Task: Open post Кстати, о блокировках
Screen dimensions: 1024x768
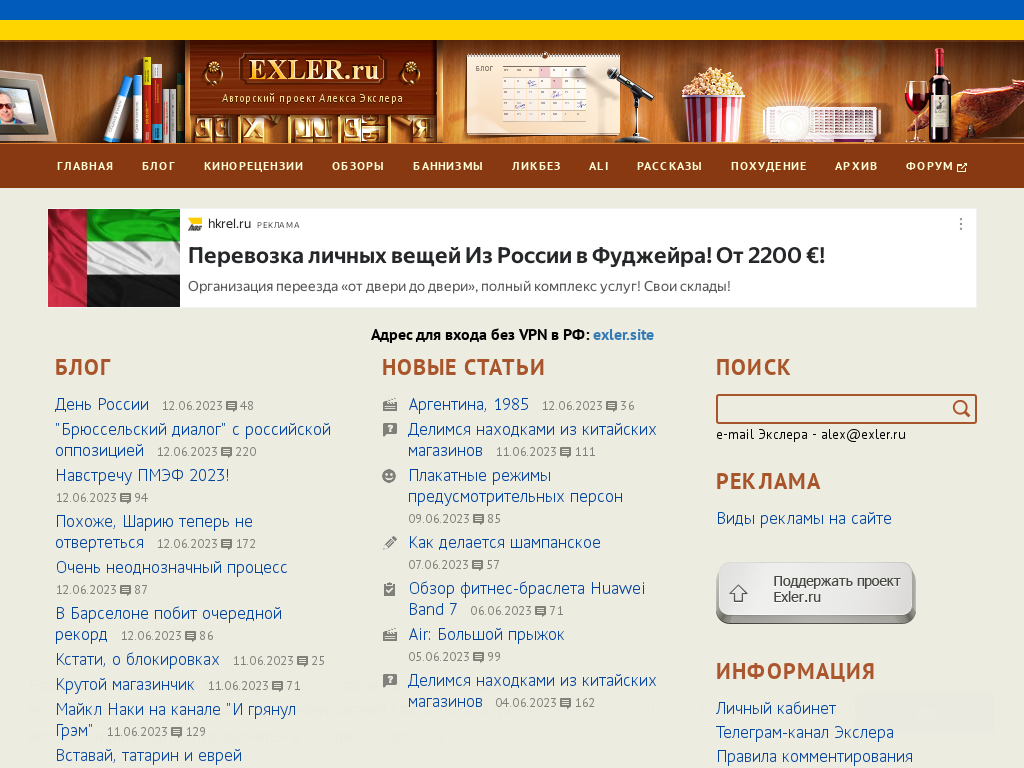Action: coord(137,660)
